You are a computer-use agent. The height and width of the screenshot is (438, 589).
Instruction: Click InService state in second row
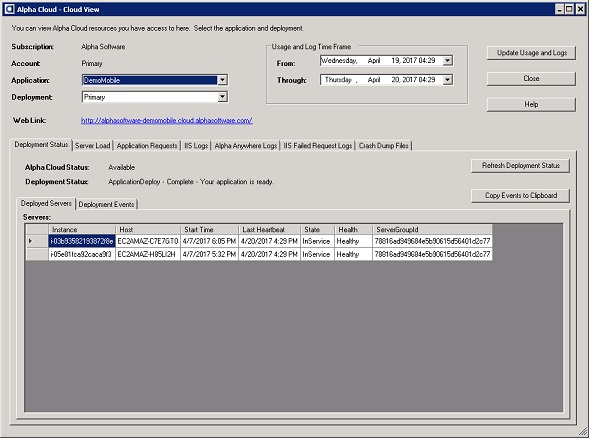click(x=317, y=254)
